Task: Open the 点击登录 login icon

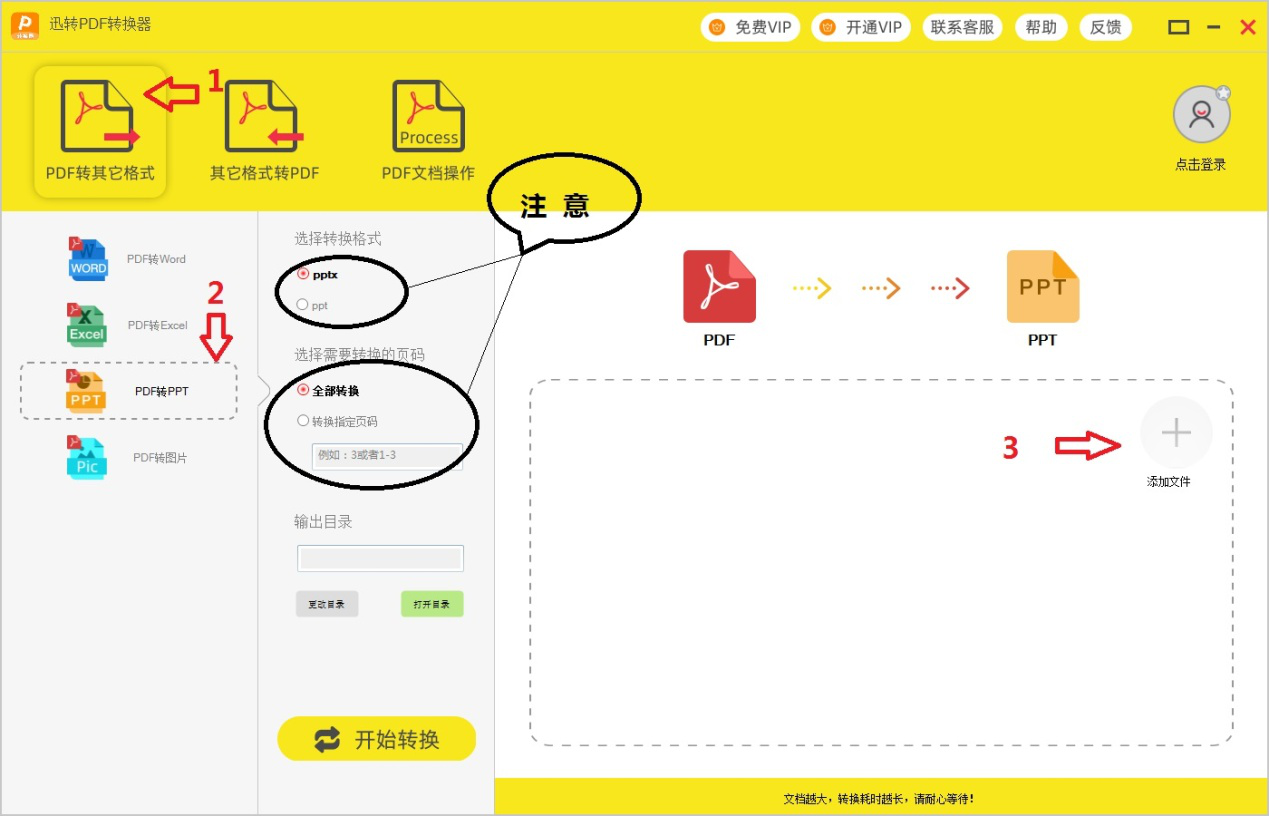Action: pos(1201,113)
